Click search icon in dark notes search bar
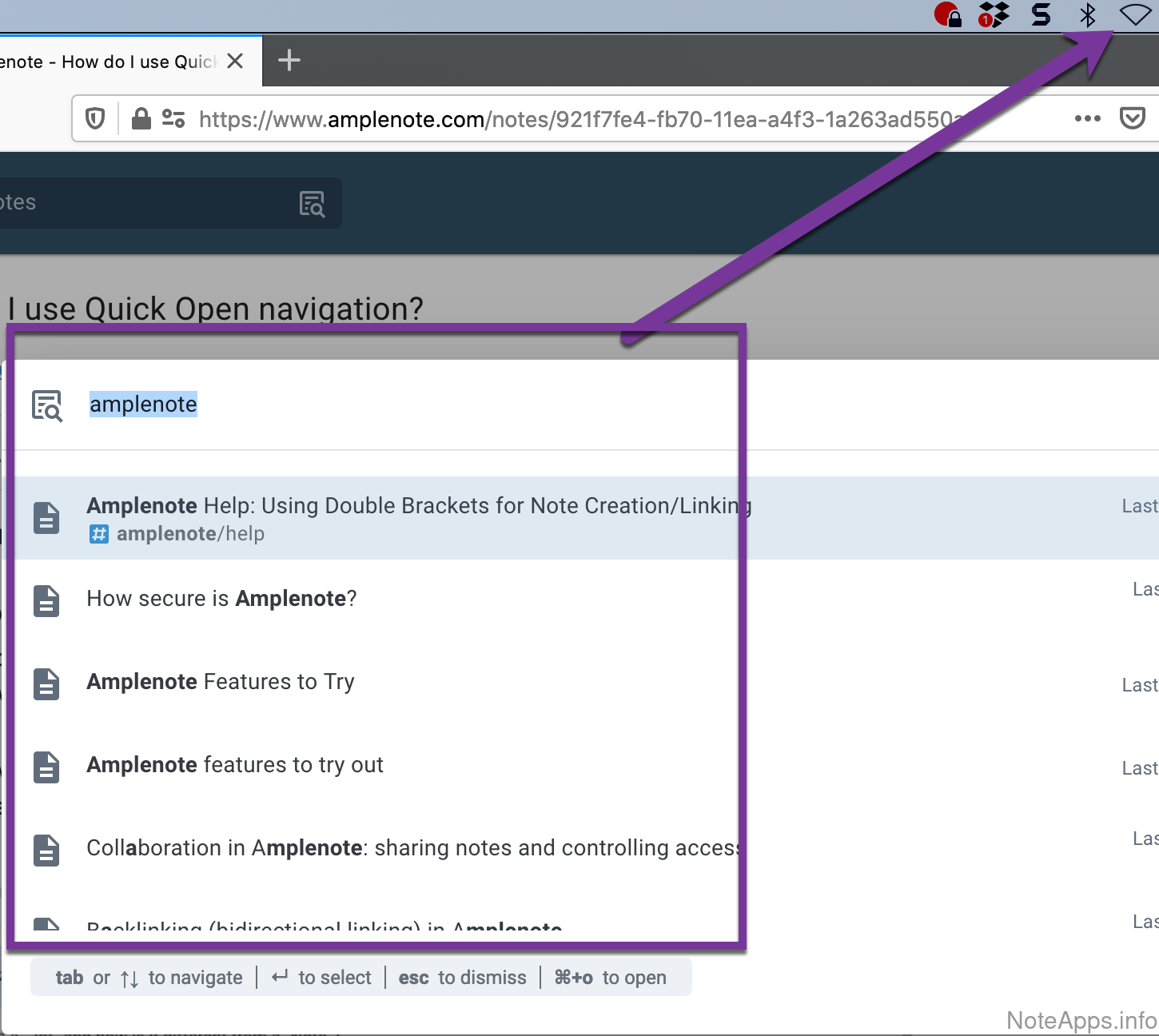 [x=312, y=204]
